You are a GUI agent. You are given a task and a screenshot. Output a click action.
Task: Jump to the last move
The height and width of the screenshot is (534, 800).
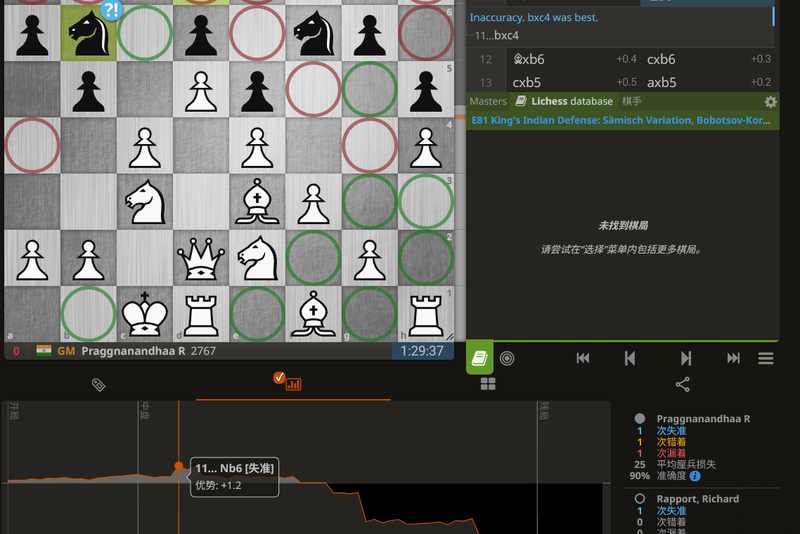pyautogui.click(x=733, y=358)
